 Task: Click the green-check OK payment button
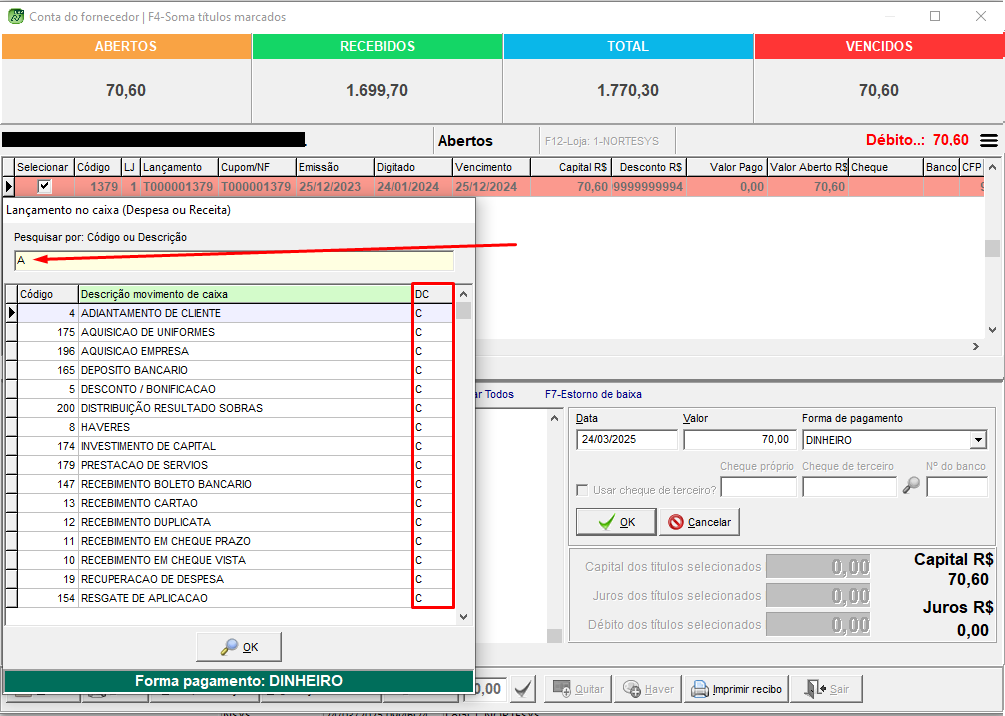click(x=616, y=522)
